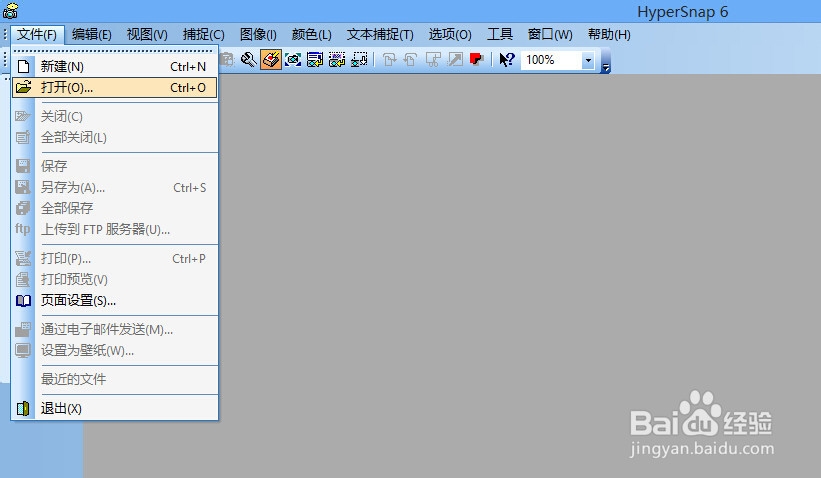This screenshot has width=821, height=478.
Task: Click the dashed-frame capture icon with yellow arrow
Action: [x=337, y=60]
